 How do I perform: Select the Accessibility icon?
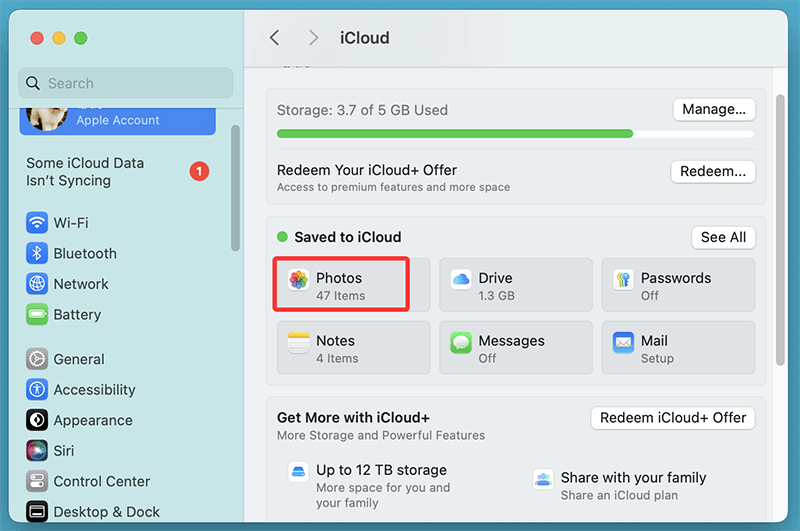(x=37, y=390)
